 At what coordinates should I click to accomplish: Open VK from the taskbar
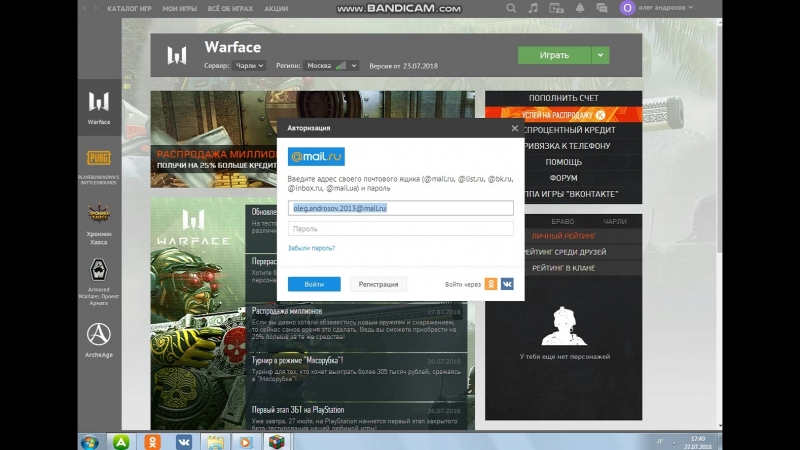(184, 442)
